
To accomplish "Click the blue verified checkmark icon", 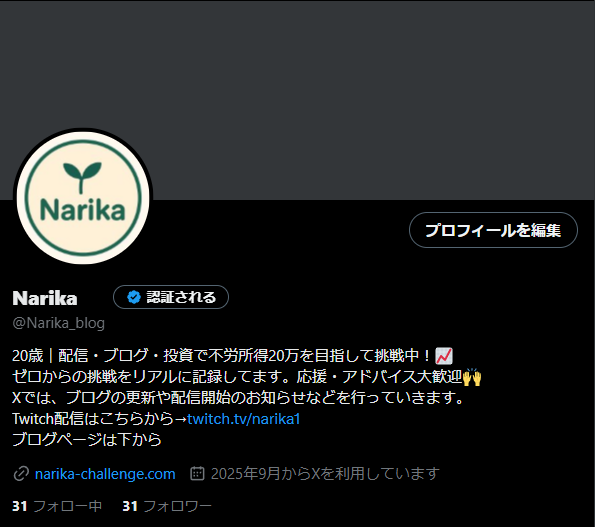I will click(134, 297).
